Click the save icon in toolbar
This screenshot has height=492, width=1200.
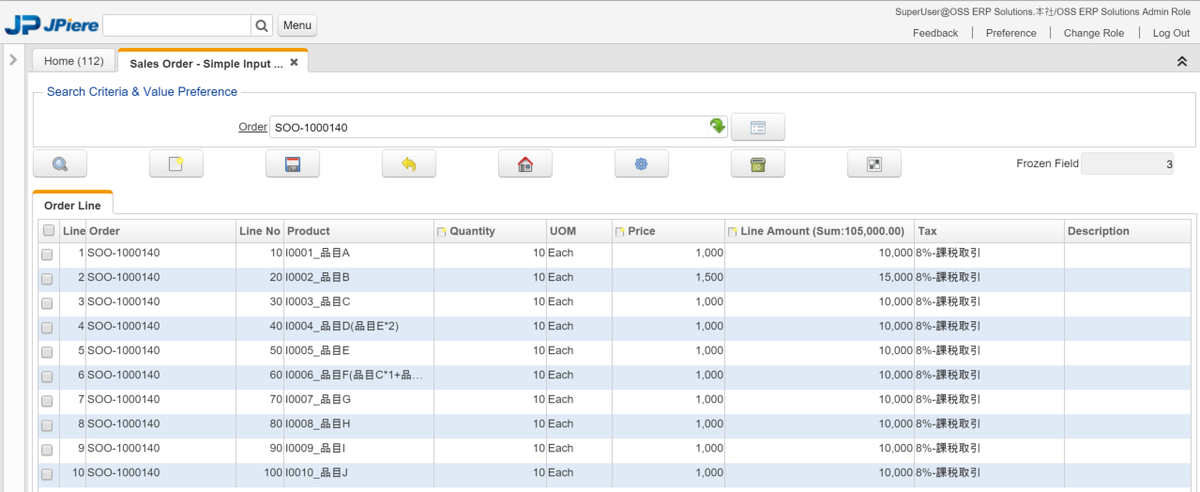tap(292, 164)
